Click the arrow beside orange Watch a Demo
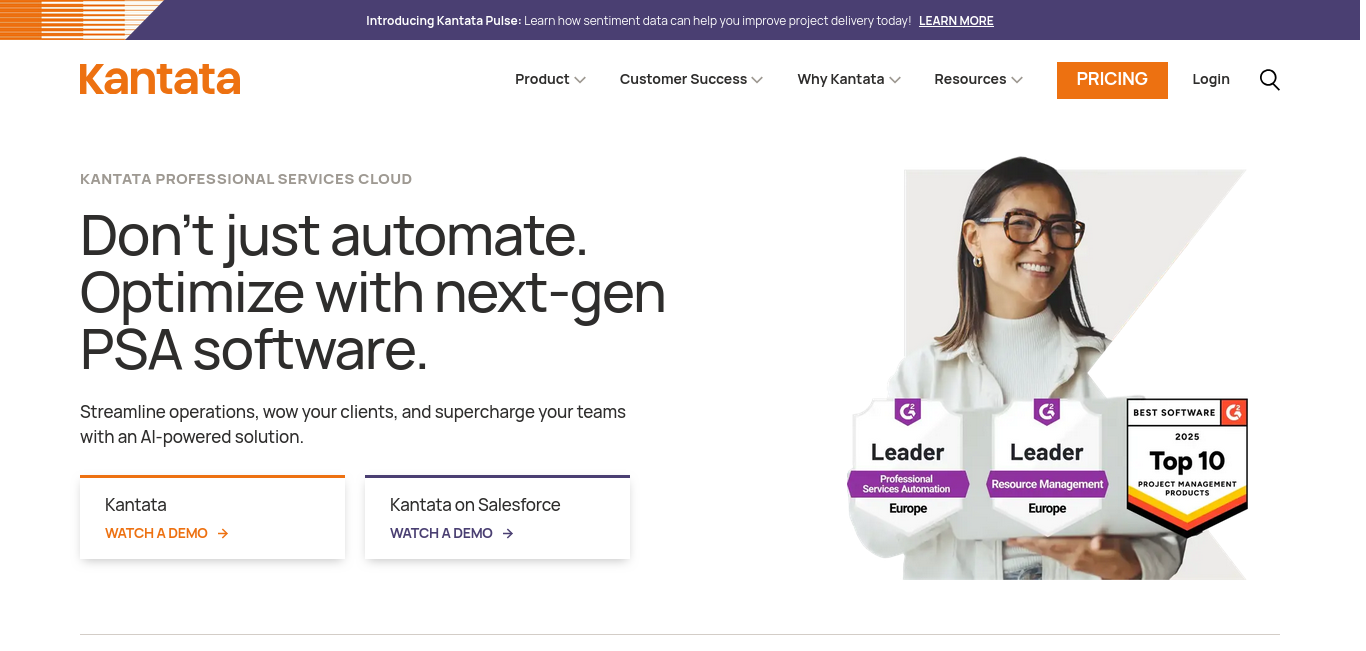 223,534
